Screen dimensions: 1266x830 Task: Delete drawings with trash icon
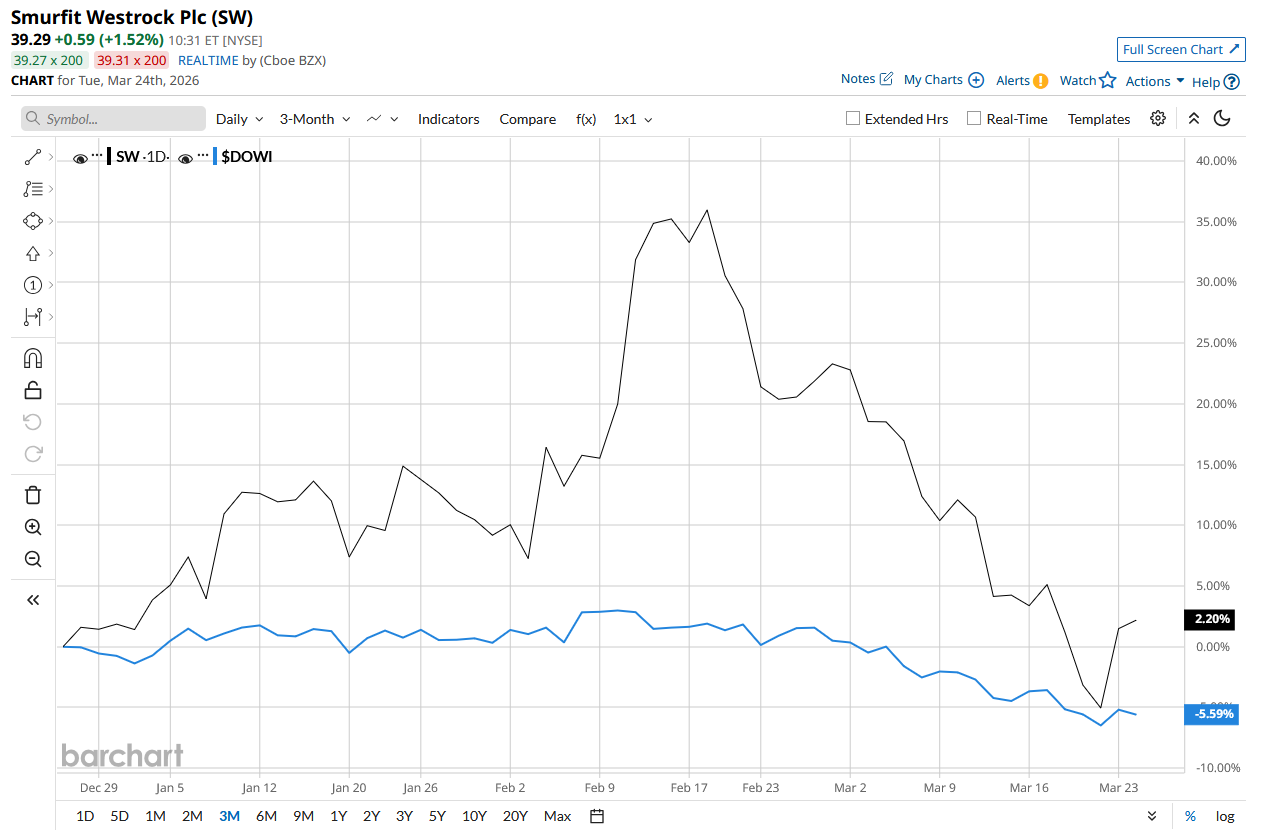pos(32,495)
